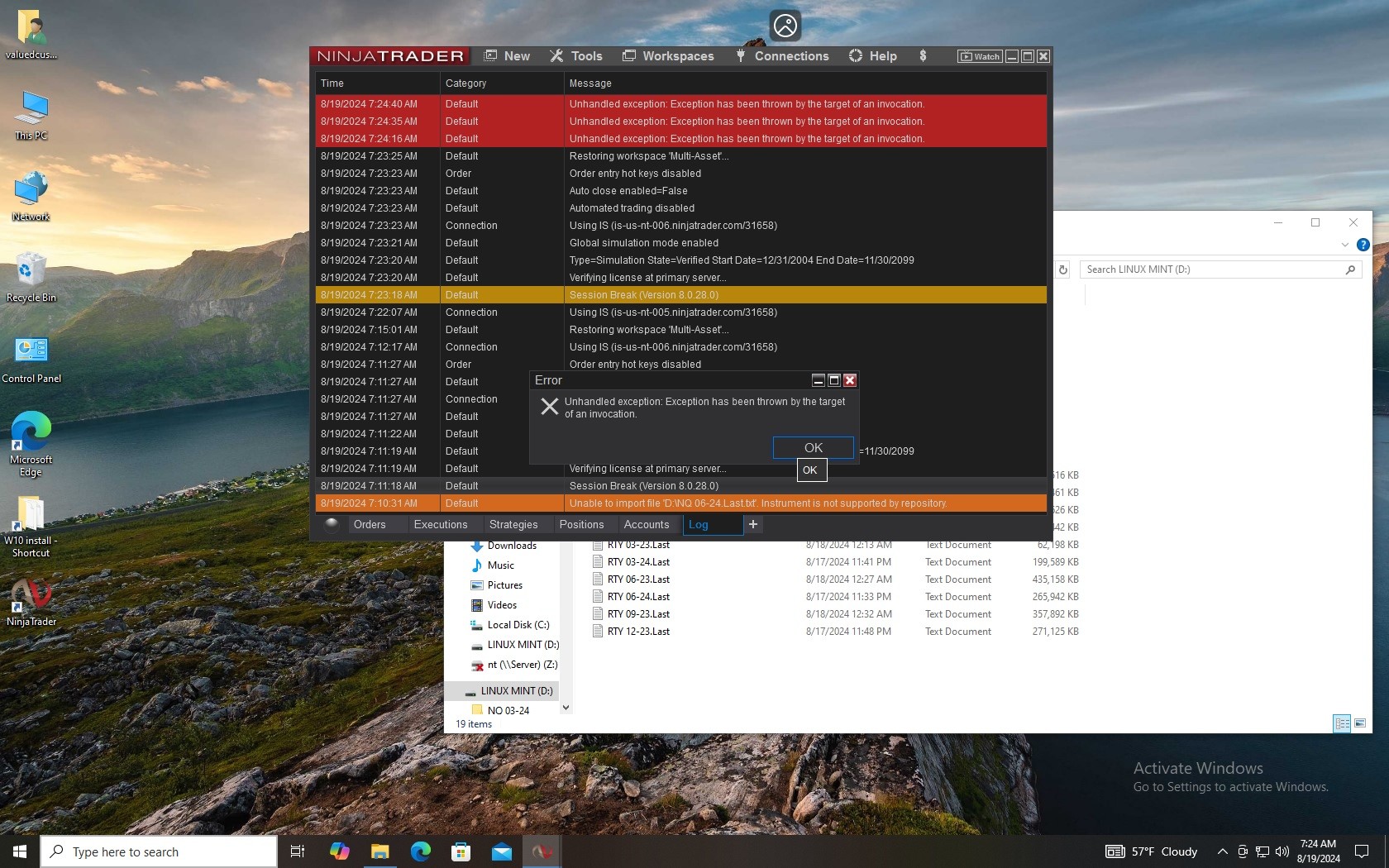Screen dimensions: 1389x868
Task: Add a new tab with the plus button
Action: click(x=753, y=524)
